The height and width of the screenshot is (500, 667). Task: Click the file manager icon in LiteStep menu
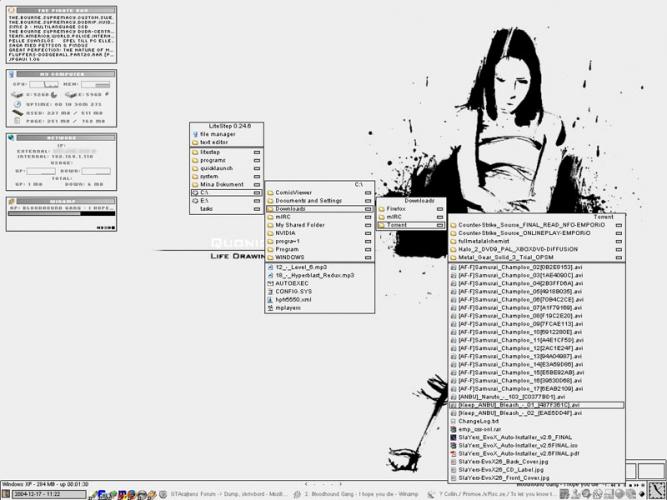coord(195,134)
